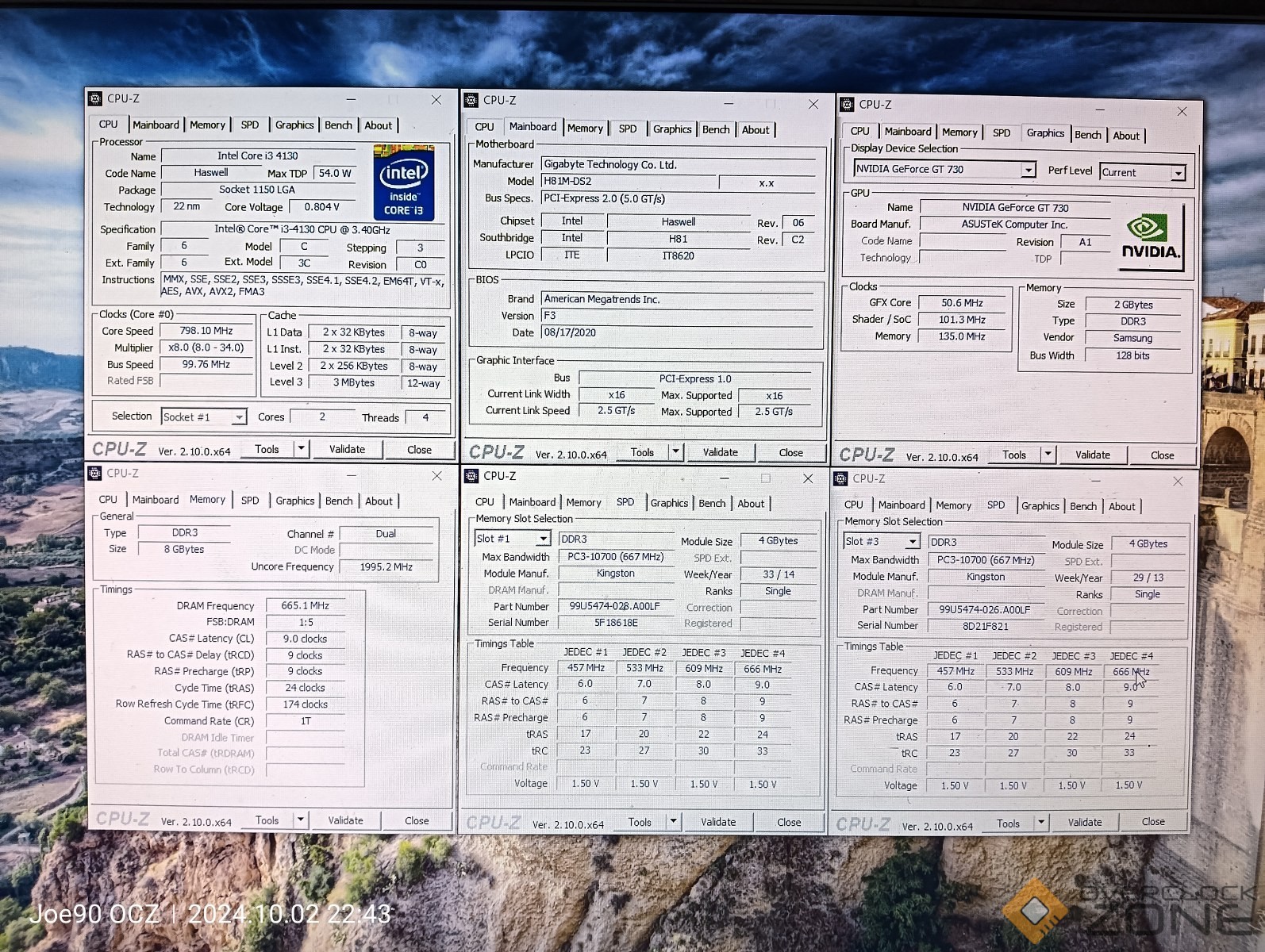
Task: Select the Graphics tab in the memory timings window
Action: pos(295,501)
